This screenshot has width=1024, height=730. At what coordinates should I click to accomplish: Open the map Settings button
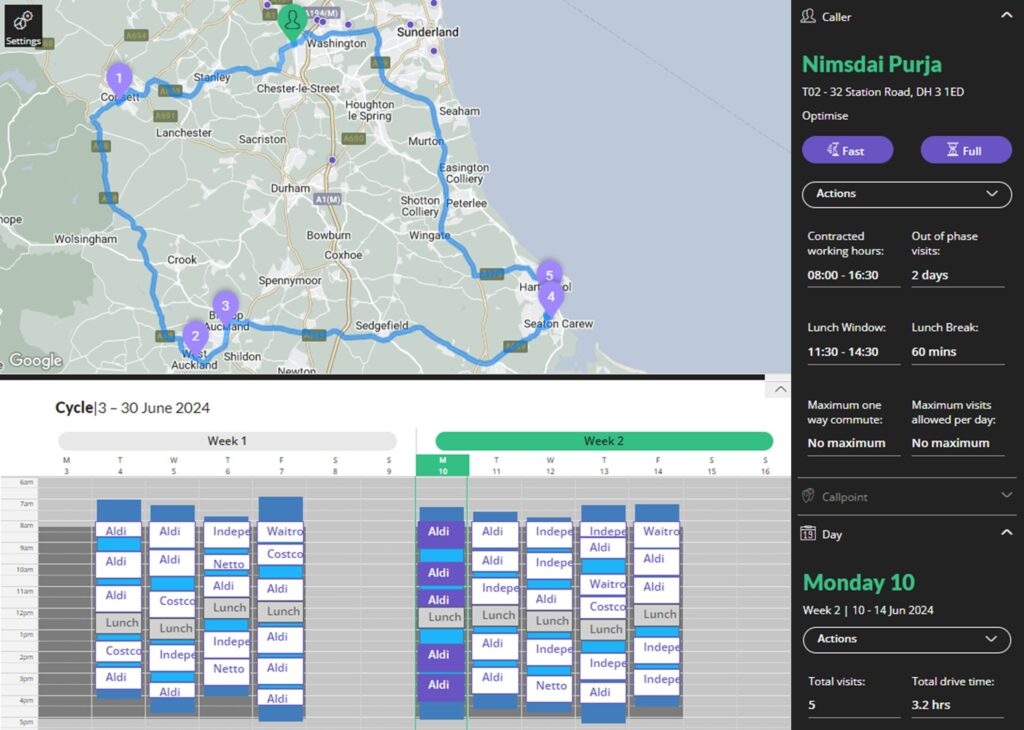24,26
